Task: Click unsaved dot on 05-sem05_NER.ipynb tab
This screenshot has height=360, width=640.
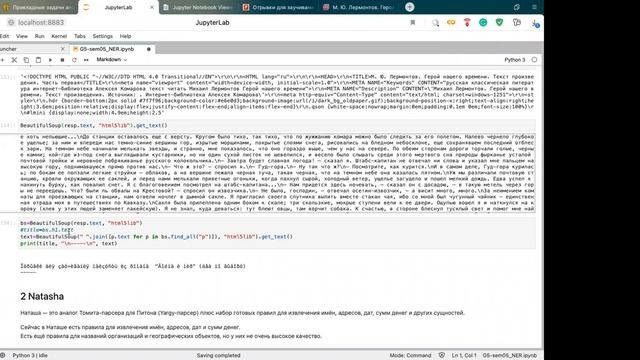Action: [x=149, y=49]
